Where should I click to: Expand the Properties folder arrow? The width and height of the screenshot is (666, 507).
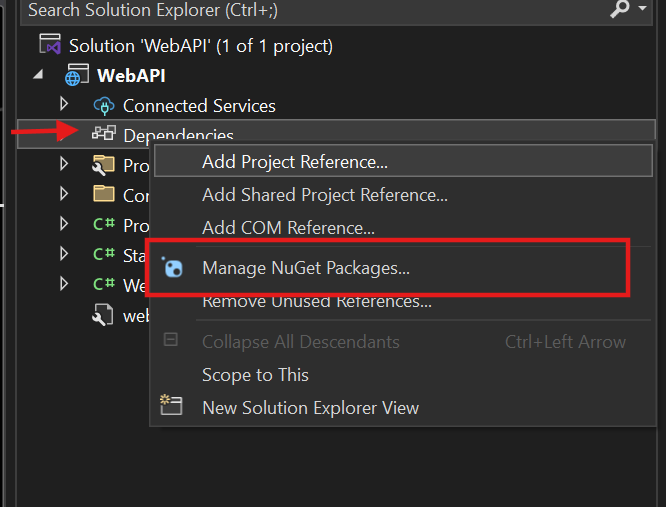(65, 163)
